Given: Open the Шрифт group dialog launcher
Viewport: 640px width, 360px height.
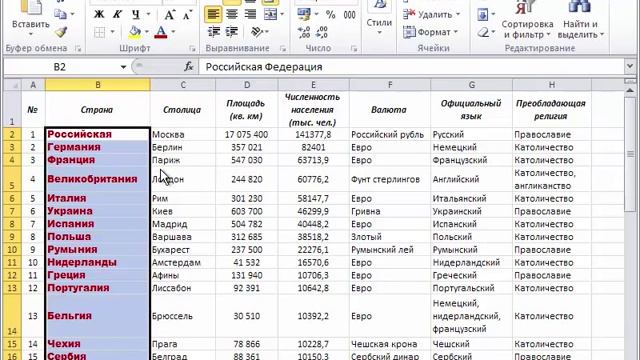Looking at the screenshot, I should 192,49.
